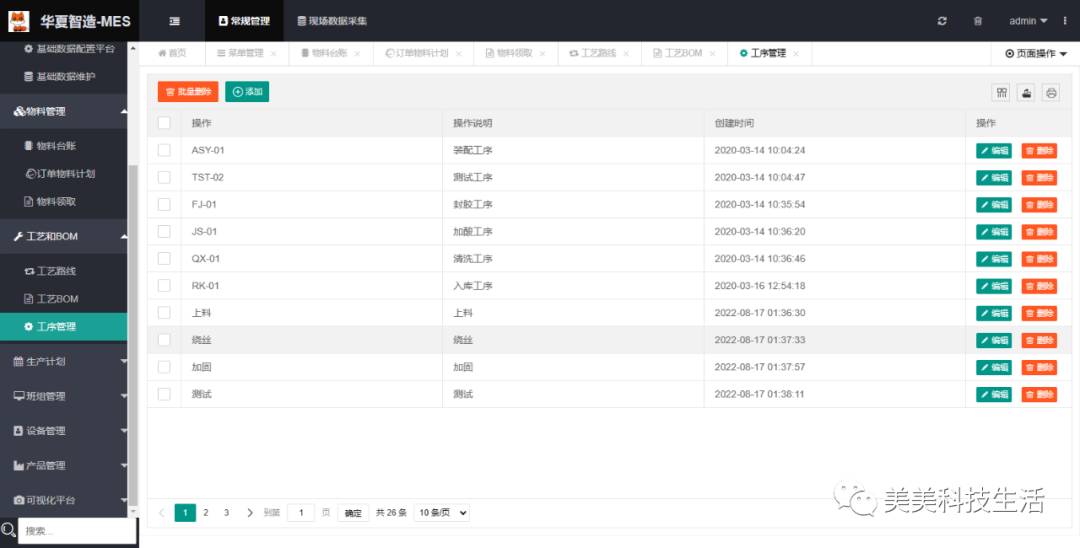Open the 工艺路线 sidebar item

coord(63,271)
